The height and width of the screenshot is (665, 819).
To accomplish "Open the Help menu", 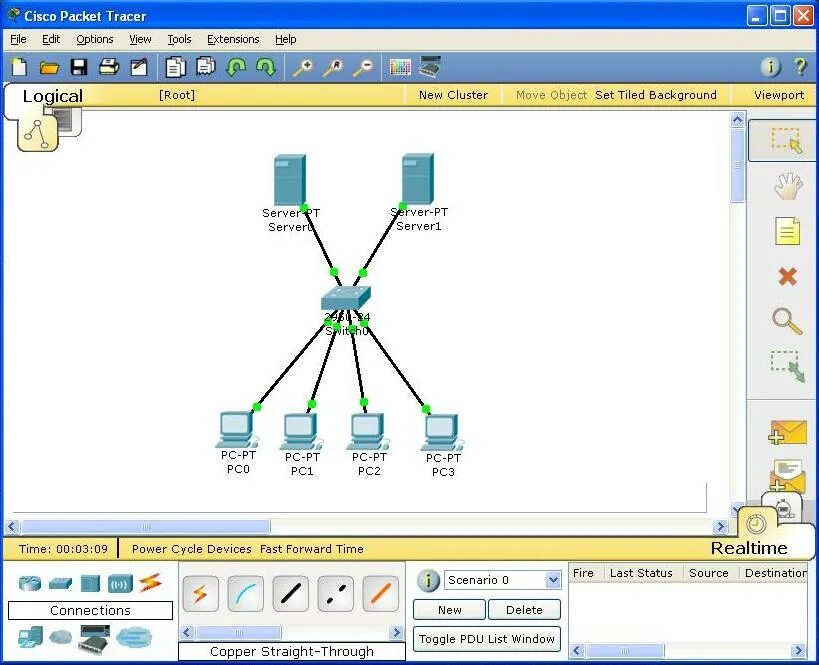I will coord(286,39).
